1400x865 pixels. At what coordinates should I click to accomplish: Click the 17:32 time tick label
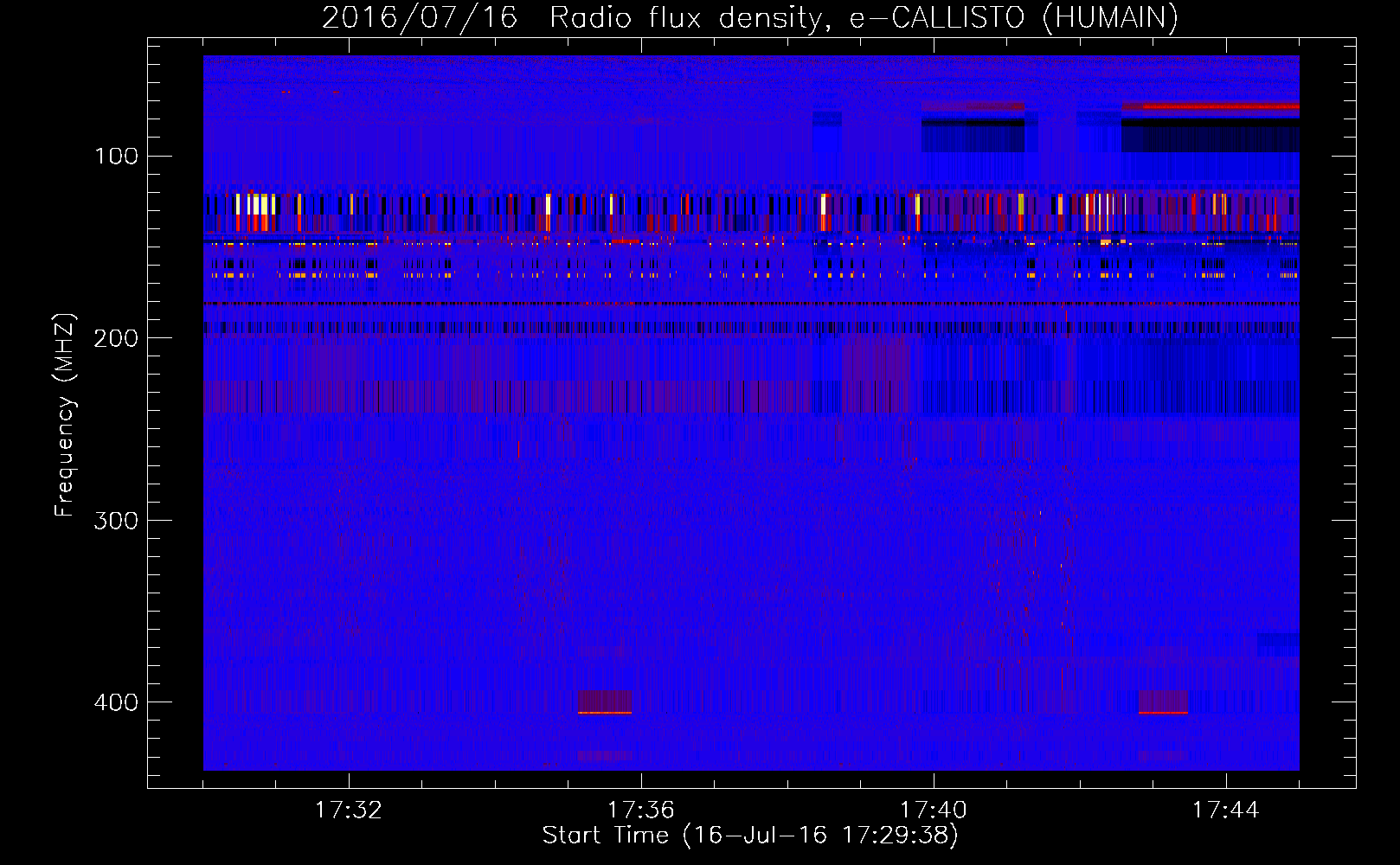[x=348, y=811]
